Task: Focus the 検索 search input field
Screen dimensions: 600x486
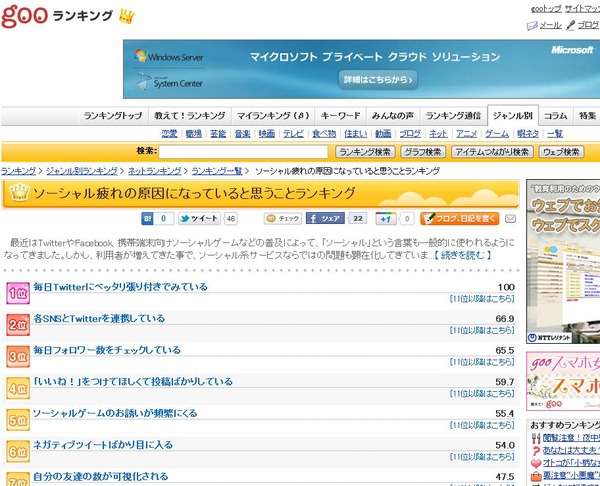Action: (243, 152)
